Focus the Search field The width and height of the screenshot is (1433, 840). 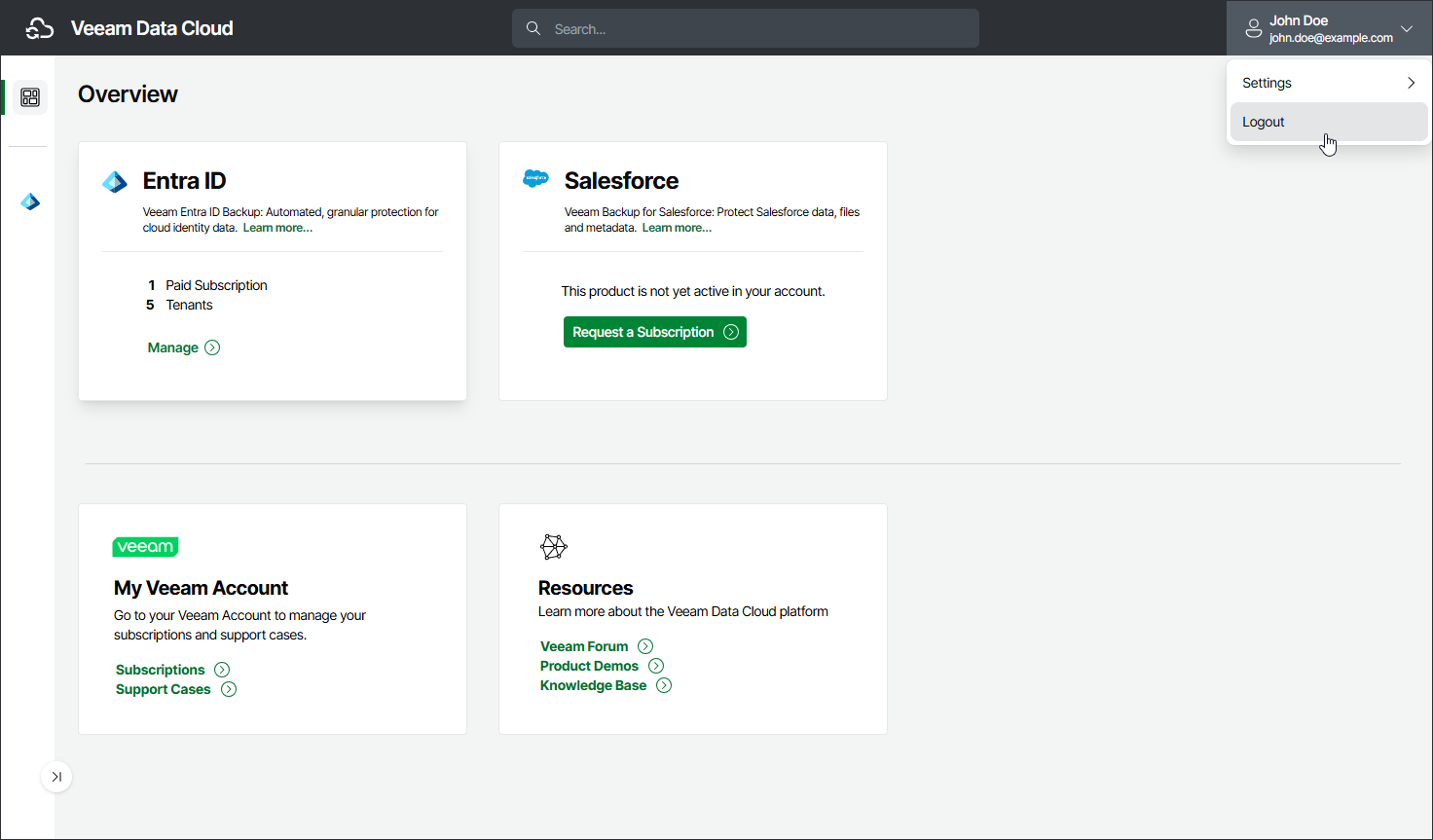746,28
